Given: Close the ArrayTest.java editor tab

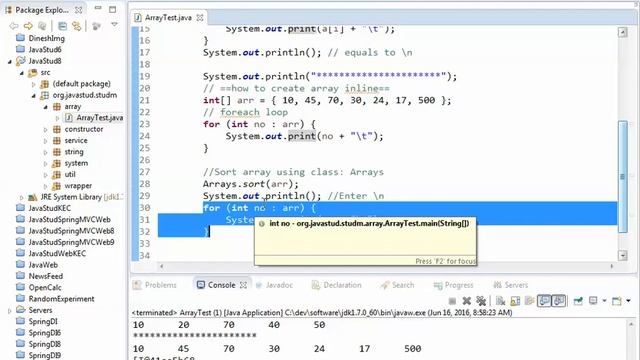Looking at the screenshot, I should 200,18.
